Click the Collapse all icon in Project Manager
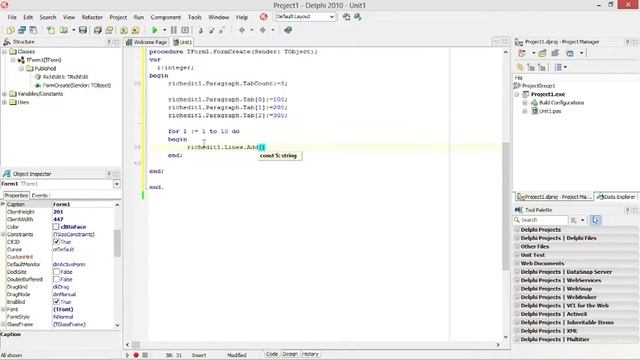The height and width of the screenshot is (360, 640). click(542, 67)
